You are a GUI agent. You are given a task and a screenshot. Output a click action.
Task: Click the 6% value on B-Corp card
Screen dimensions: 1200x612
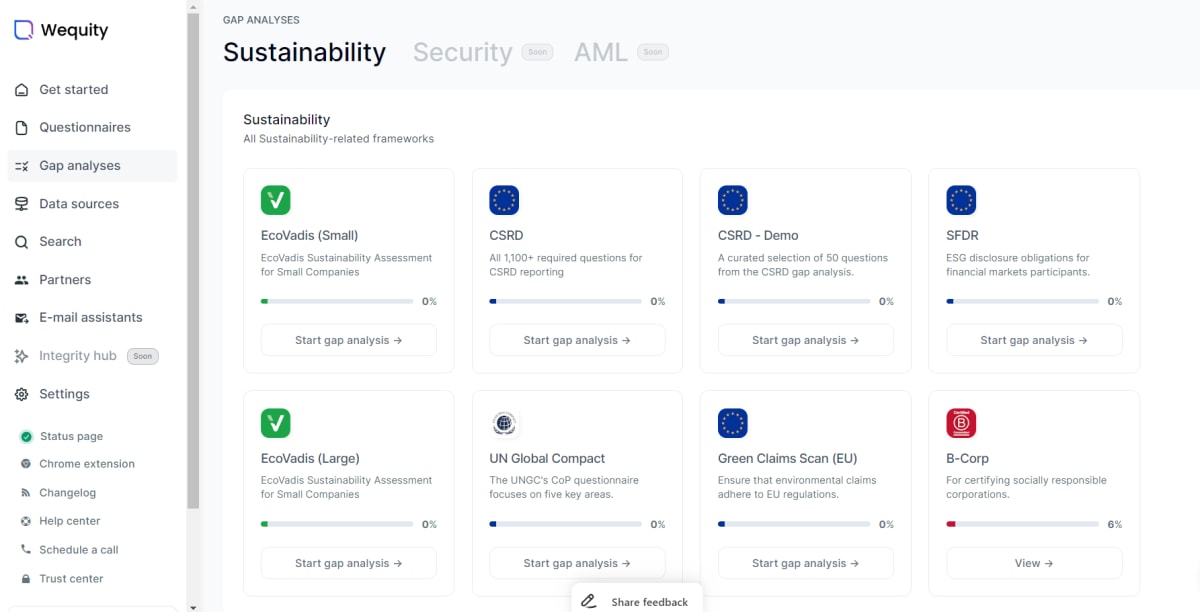click(1114, 524)
